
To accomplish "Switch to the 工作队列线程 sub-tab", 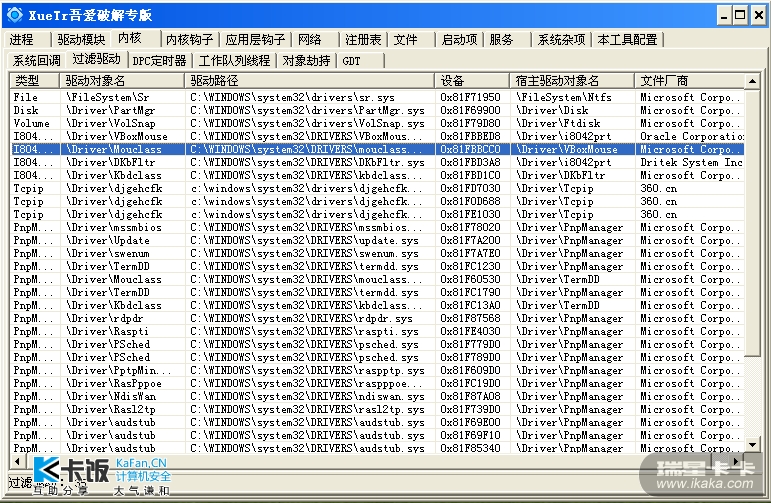I will (x=235, y=60).
